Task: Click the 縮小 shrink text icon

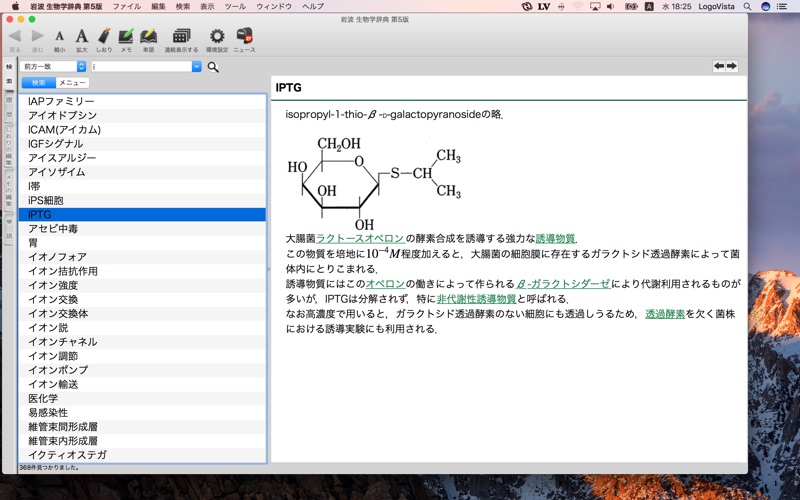Action: coord(59,38)
